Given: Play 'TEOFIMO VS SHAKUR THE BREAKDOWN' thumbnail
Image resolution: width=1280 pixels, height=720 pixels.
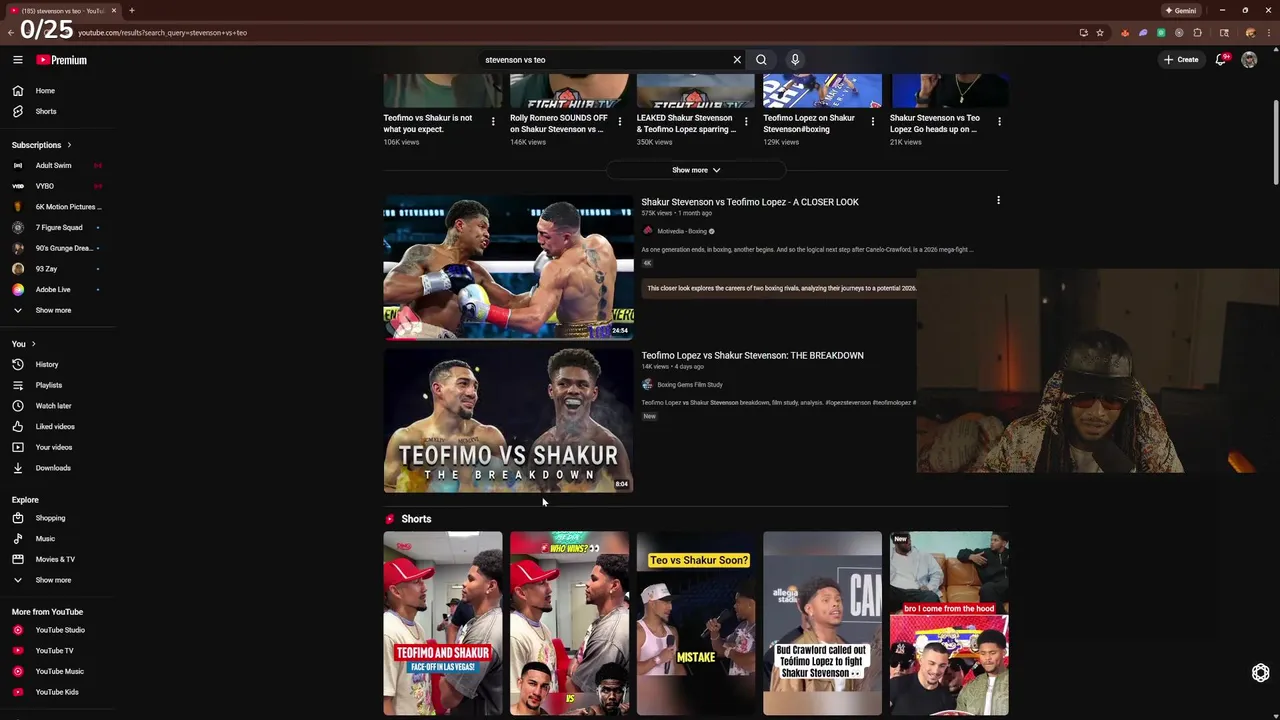Looking at the screenshot, I should click(x=508, y=420).
